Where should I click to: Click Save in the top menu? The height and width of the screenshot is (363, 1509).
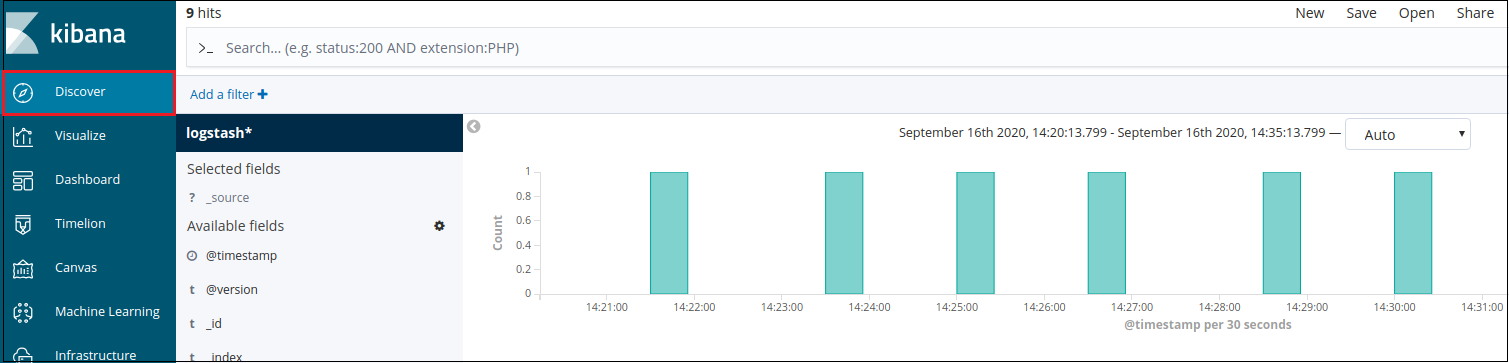tap(1361, 13)
